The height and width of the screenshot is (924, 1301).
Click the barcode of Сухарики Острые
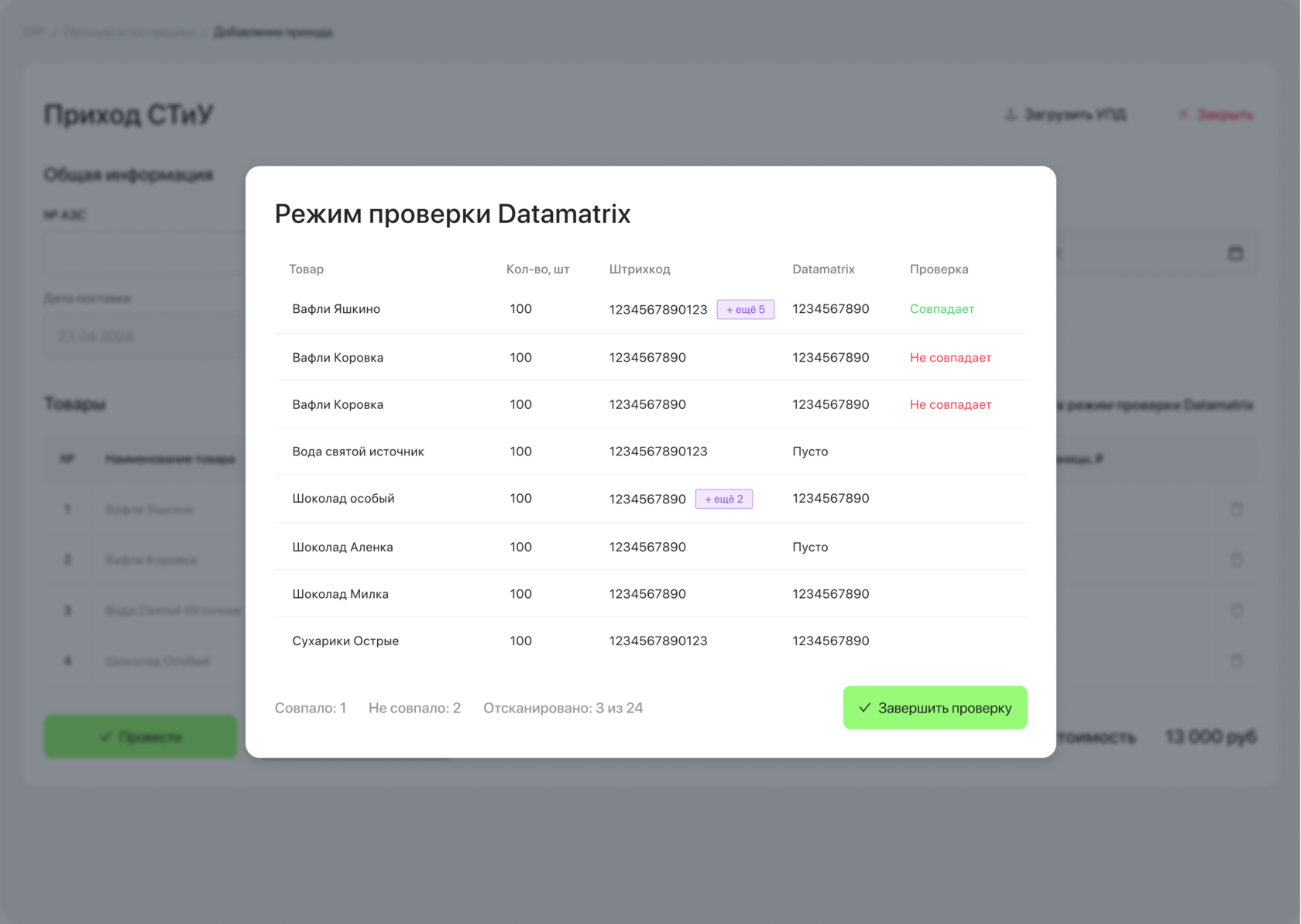coord(658,641)
